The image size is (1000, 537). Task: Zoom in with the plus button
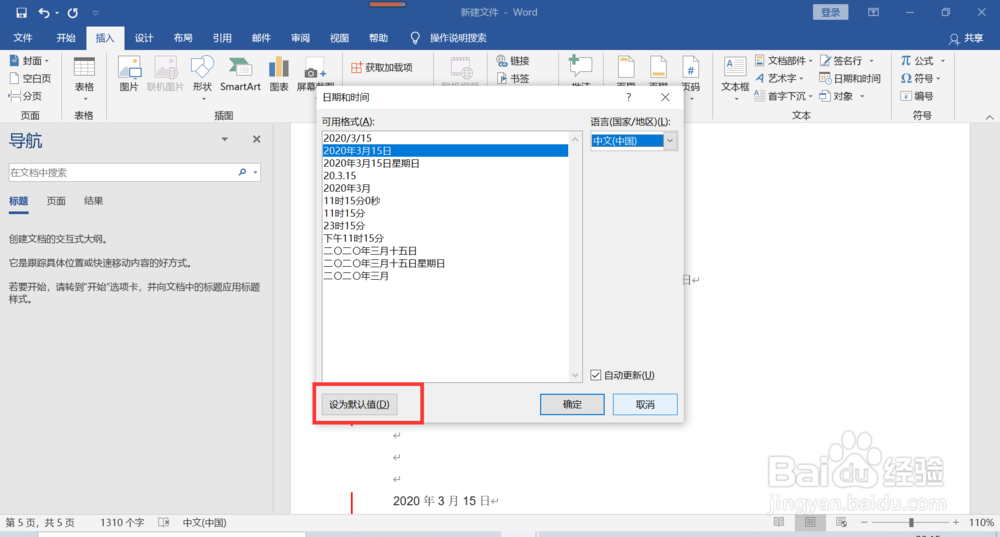click(x=955, y=522)
